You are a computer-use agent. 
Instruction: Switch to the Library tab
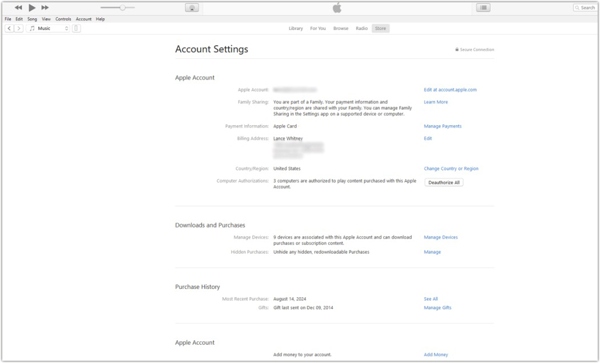pos(296,28)
